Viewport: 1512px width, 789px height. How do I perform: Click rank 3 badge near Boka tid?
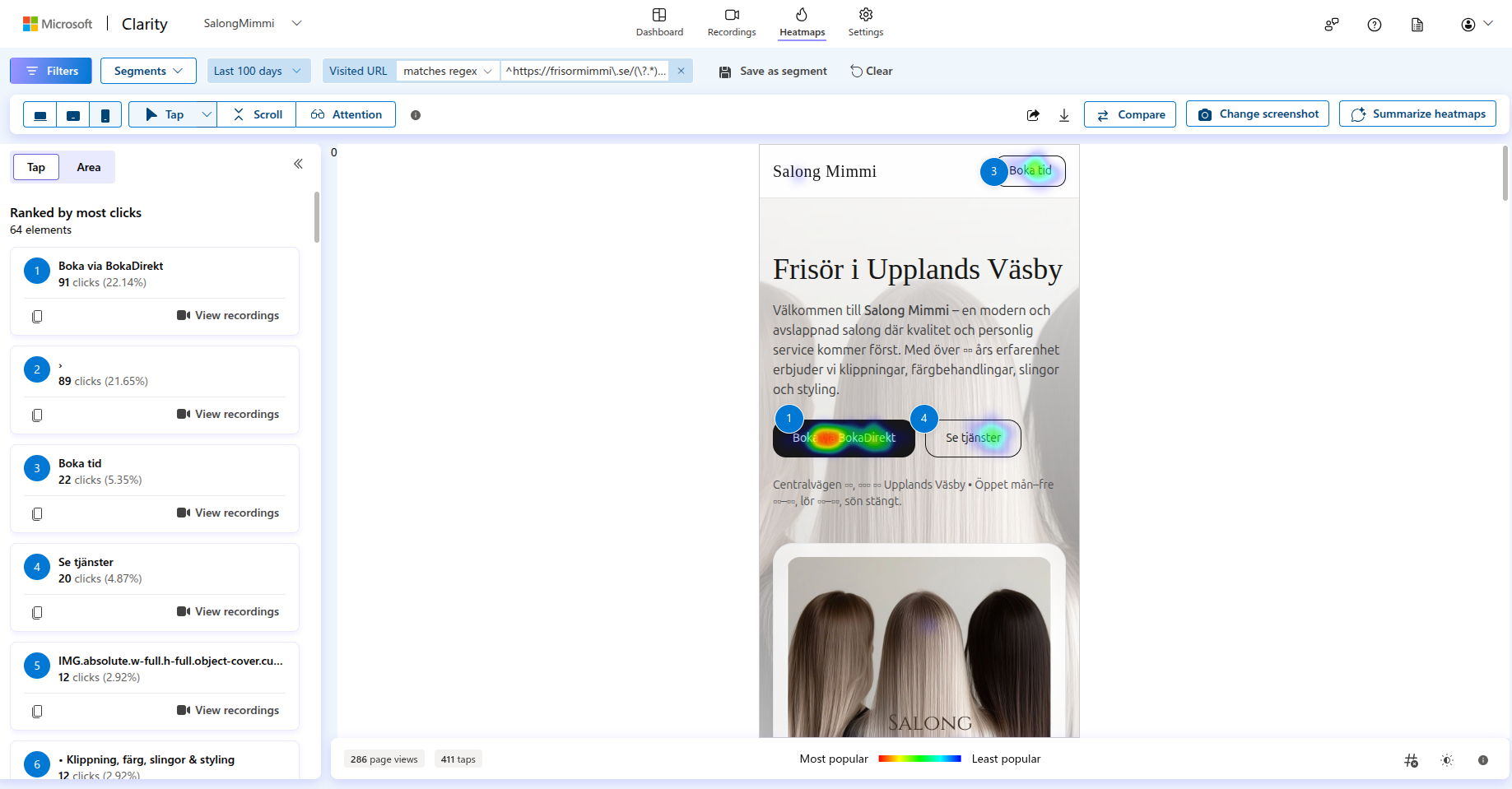point(993,171)
